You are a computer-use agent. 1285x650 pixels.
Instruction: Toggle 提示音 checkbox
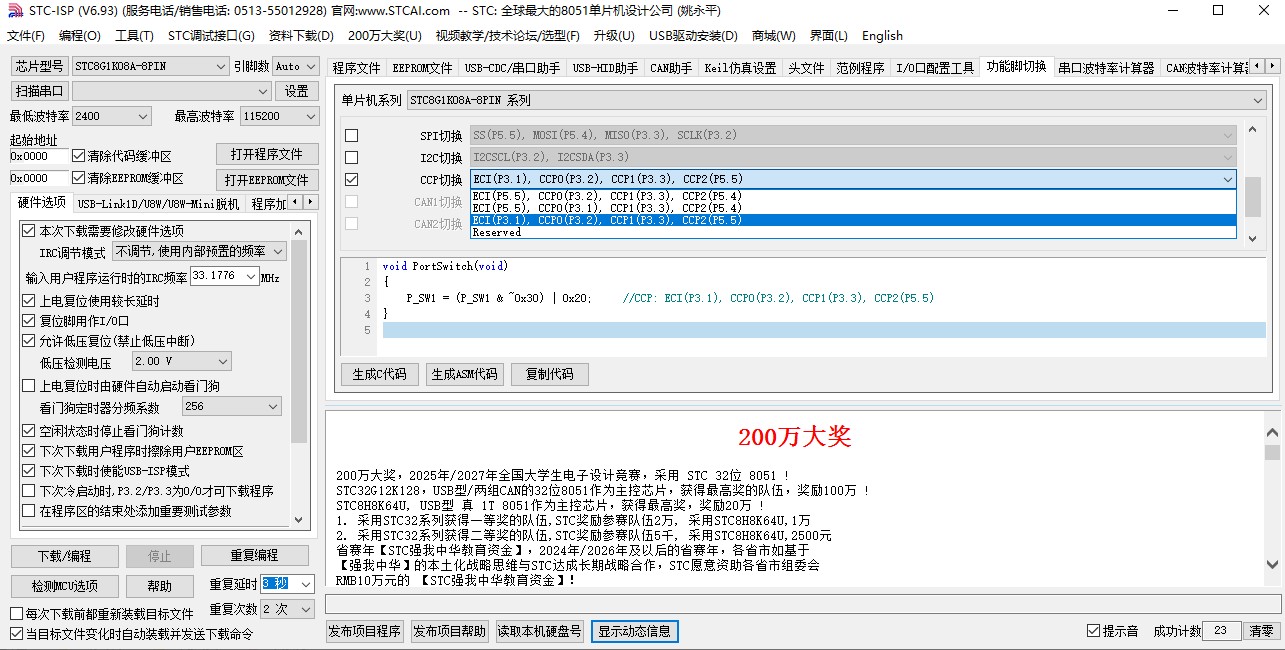pos(1093,631)
